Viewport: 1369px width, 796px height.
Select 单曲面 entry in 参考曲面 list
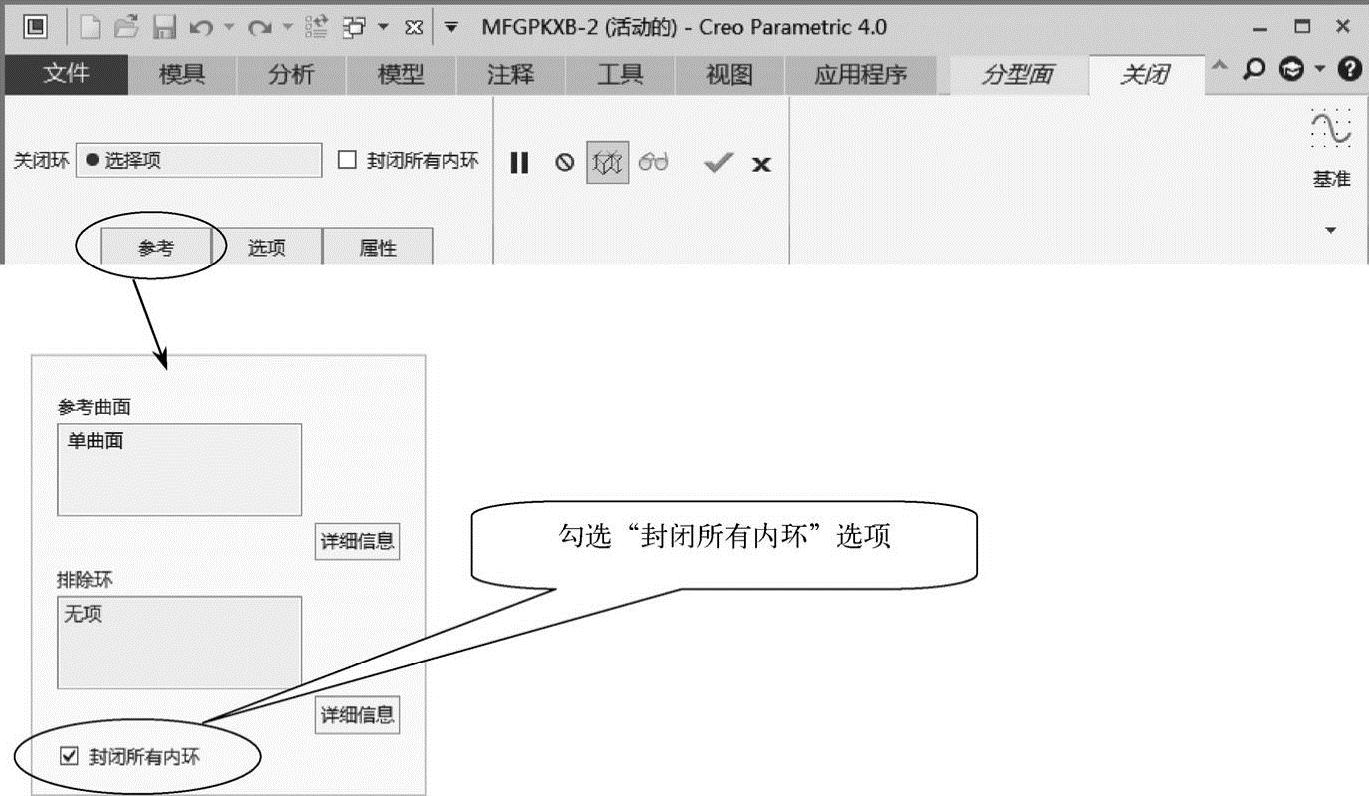click(96, 441)
